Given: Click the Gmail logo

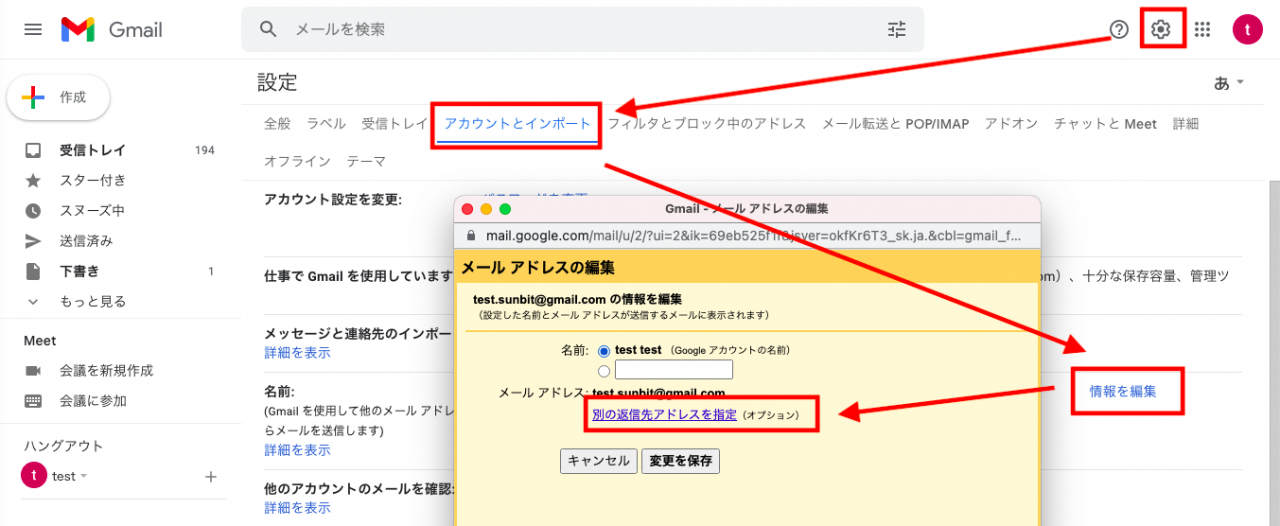Looking at the screenshot, I should coord(111,29).
